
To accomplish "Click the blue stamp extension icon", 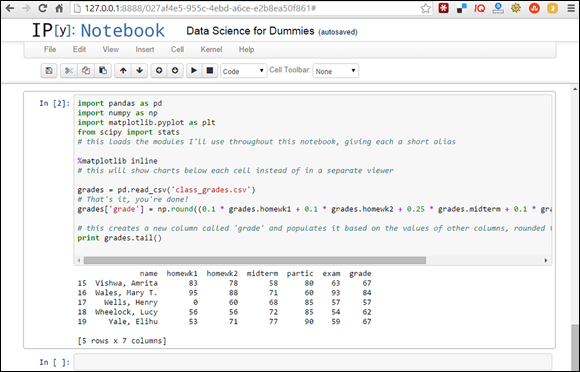I will click(x=498, y=8).
